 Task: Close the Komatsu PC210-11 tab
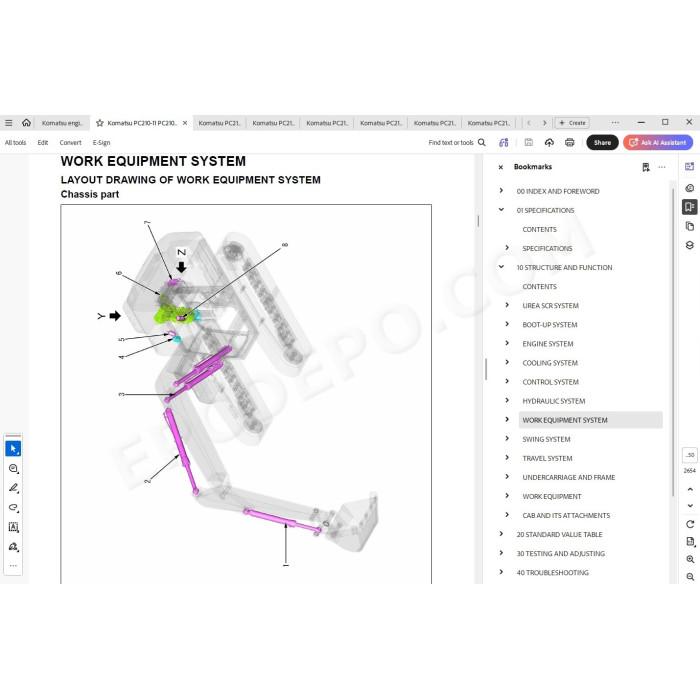pyautogui.click(x=185, y=123)
